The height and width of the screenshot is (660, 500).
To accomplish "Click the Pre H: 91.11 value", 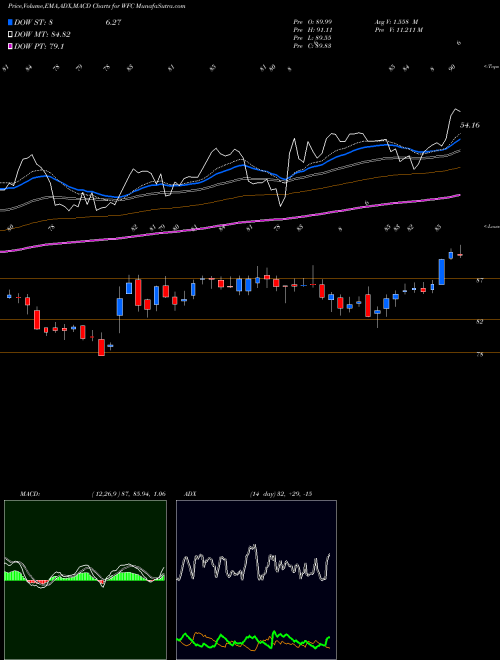I will point(312,30).
